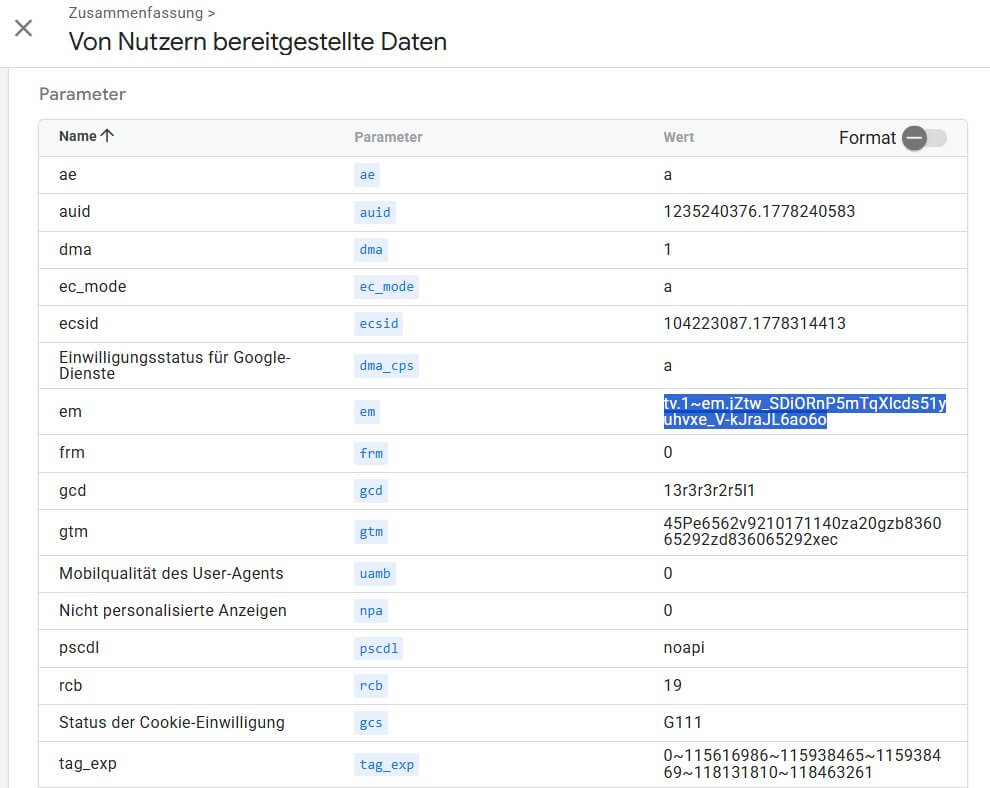Select the frm parameter chip
Image resolution: width=990 pixels, height=788 pixels.
[x=371, y=453]
